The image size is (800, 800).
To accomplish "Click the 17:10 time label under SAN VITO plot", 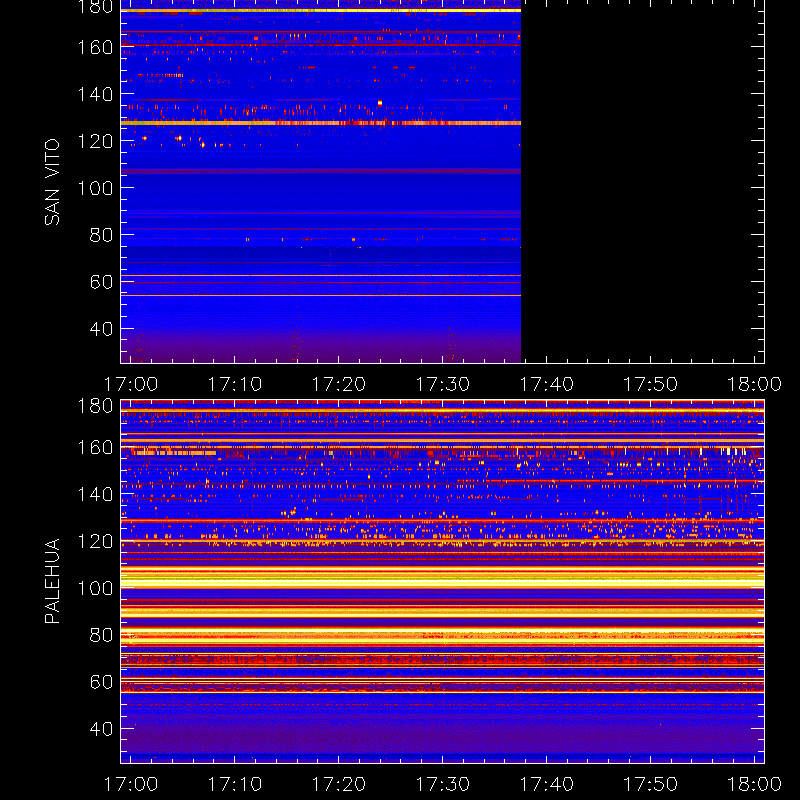I will click(235, 384).
